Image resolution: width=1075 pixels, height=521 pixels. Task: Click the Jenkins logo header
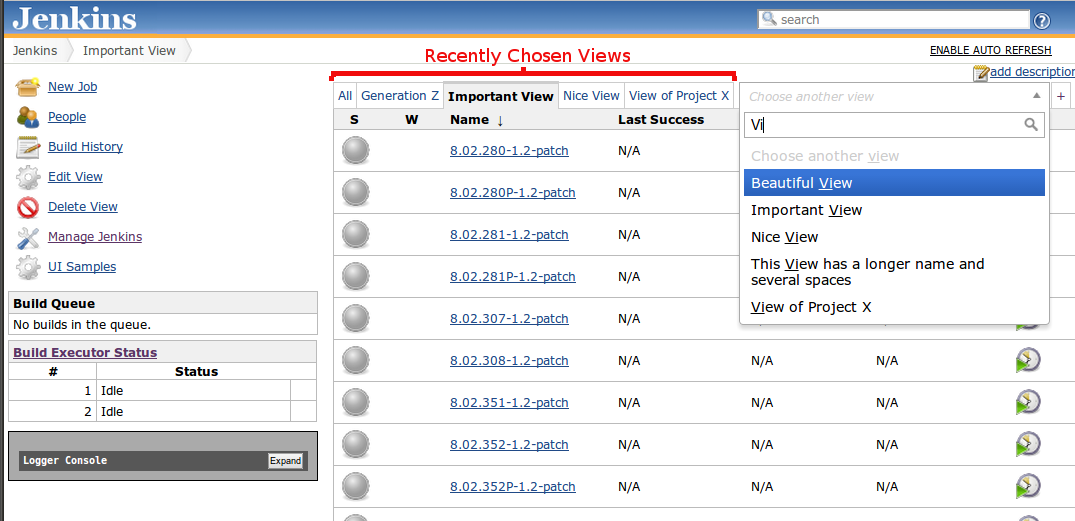coord(74,19)
